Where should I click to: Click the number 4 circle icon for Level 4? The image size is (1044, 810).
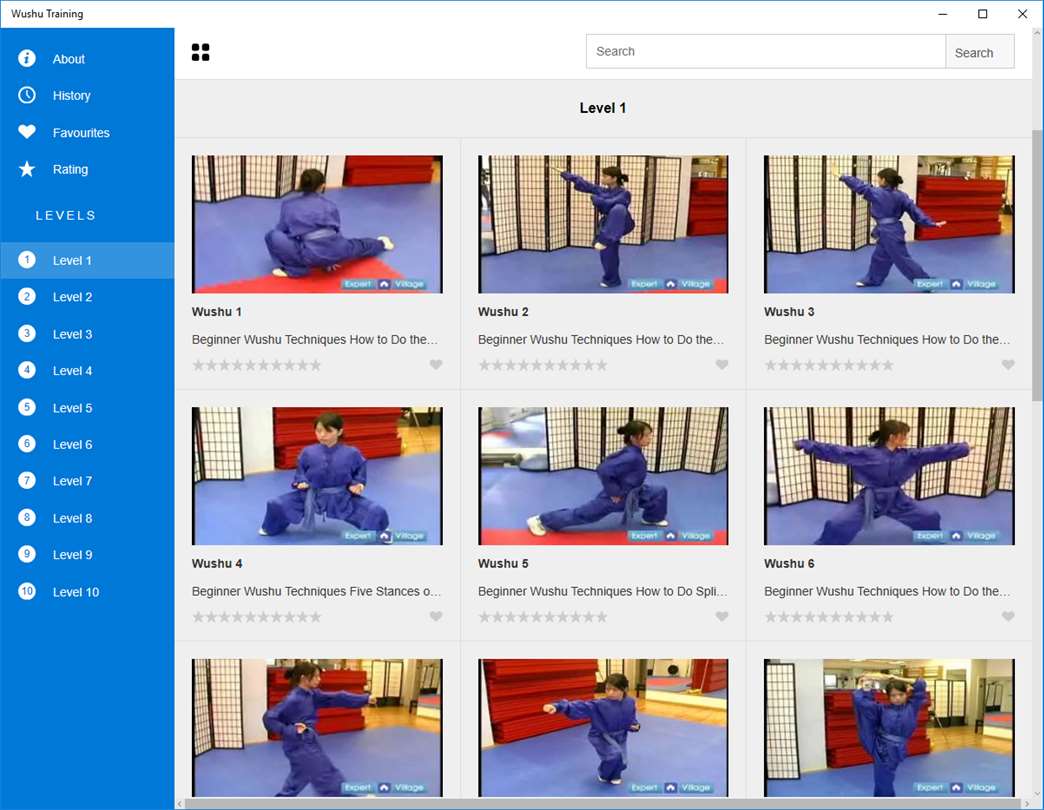pyautogui.click(x=27, y=370)
